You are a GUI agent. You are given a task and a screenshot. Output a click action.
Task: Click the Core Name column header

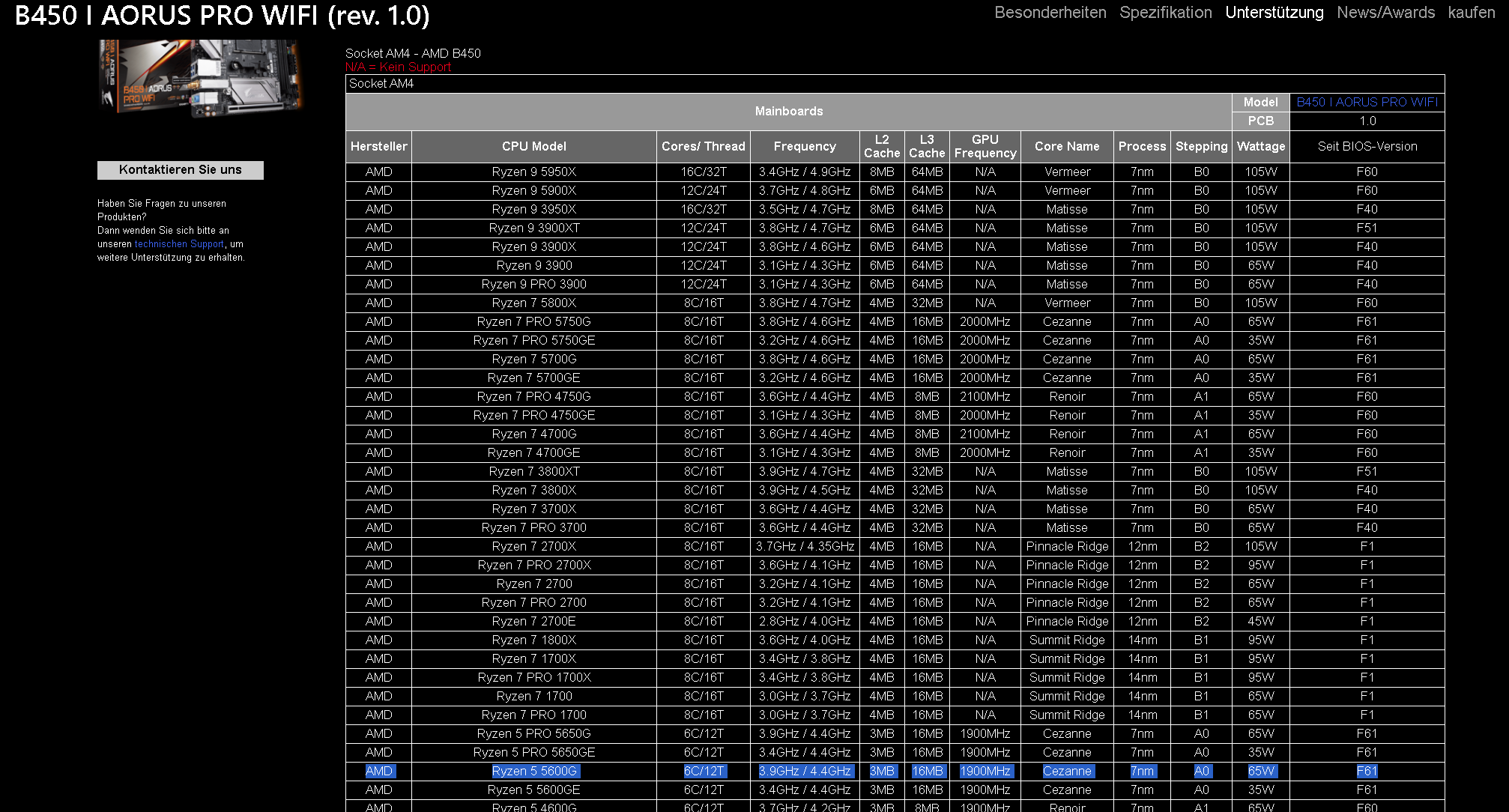(1066, 147)
